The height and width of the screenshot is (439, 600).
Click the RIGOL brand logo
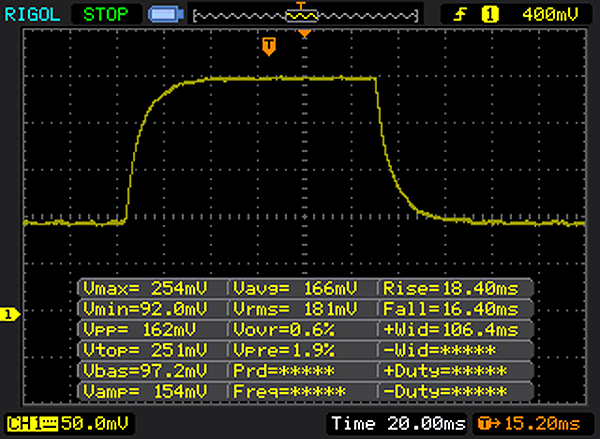(x=33, y=15)
